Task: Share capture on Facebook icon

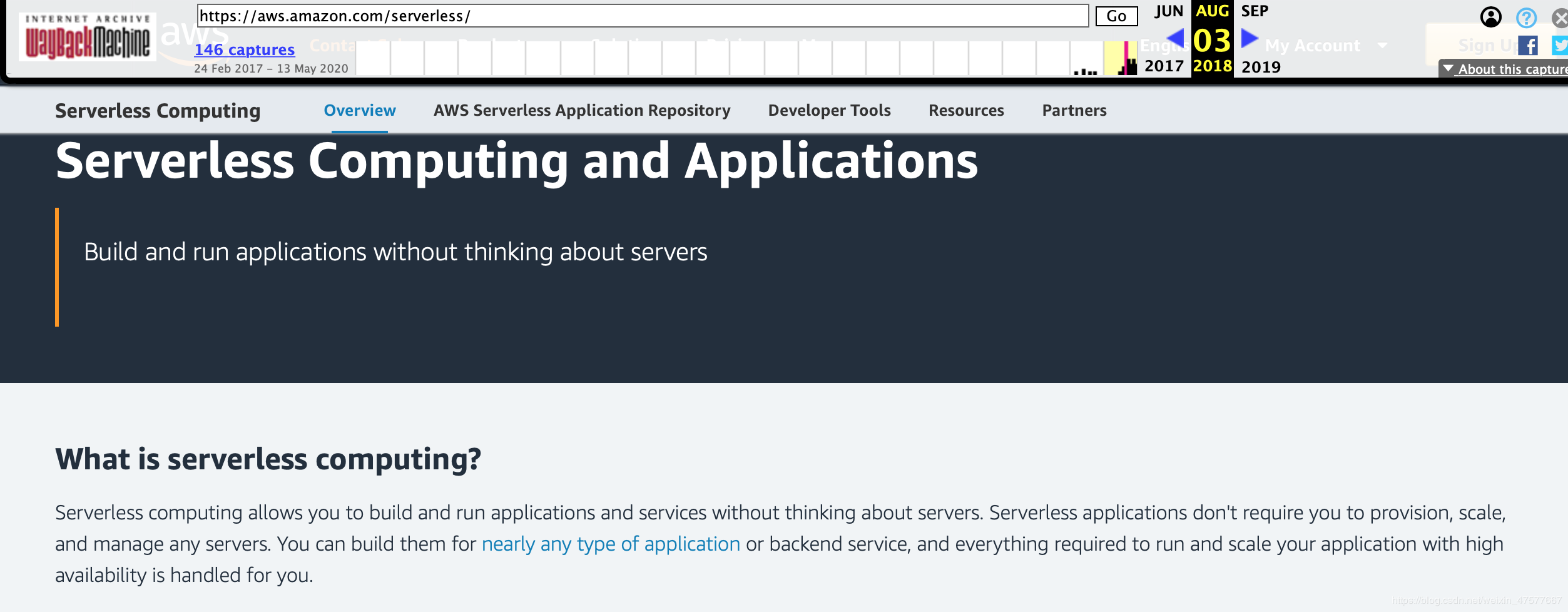Action: 1527,46
